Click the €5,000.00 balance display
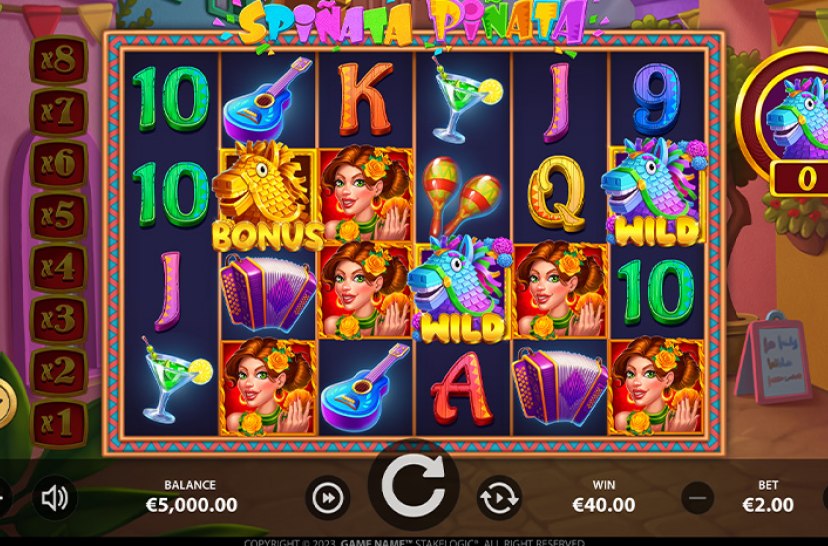The width and height of the screenshot is (828, 546). point(191,505)
